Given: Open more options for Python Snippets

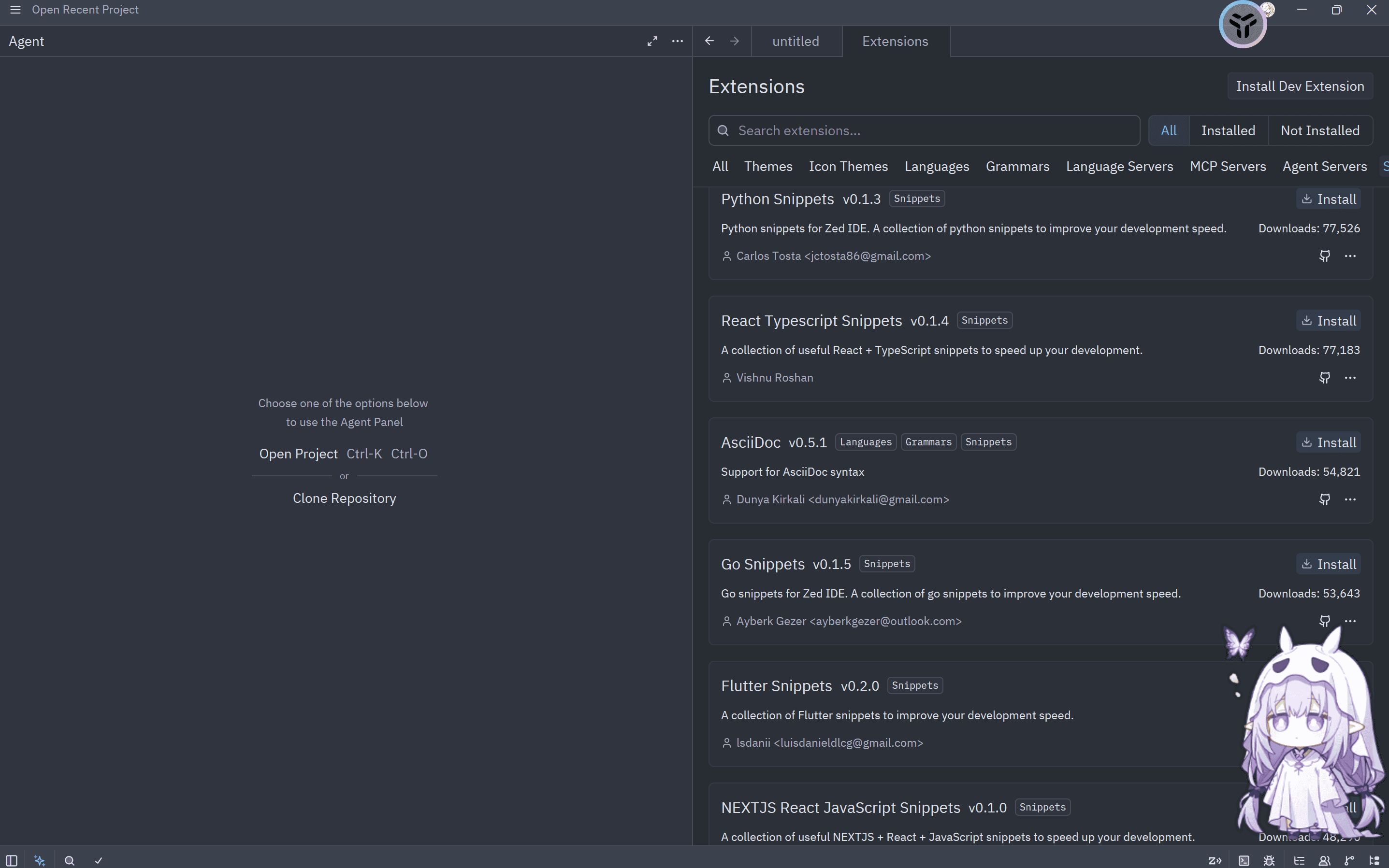Looking at the screenshot, I should (x=1350, y=256).
